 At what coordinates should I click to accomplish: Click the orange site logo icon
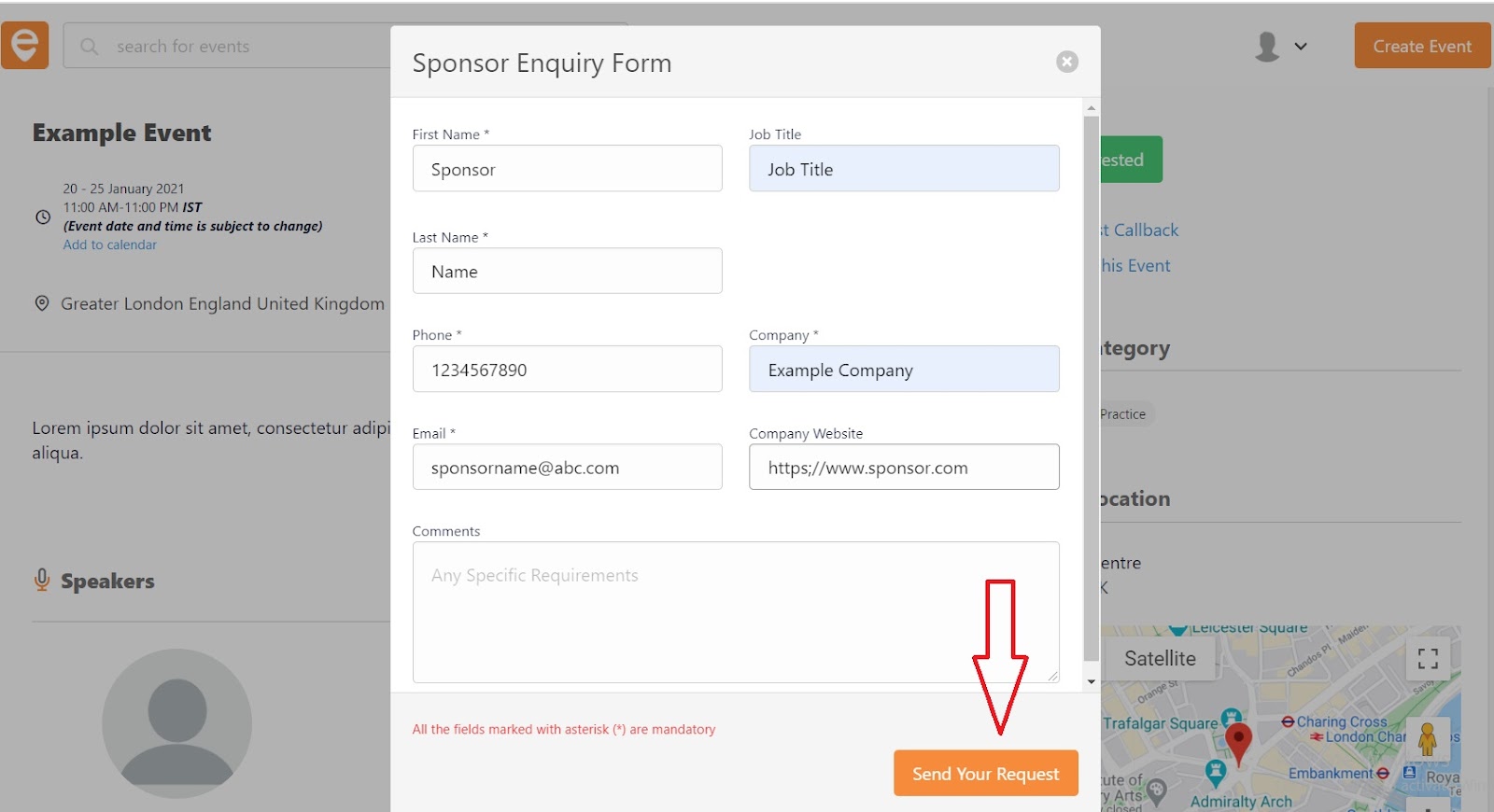click(24, 46)
